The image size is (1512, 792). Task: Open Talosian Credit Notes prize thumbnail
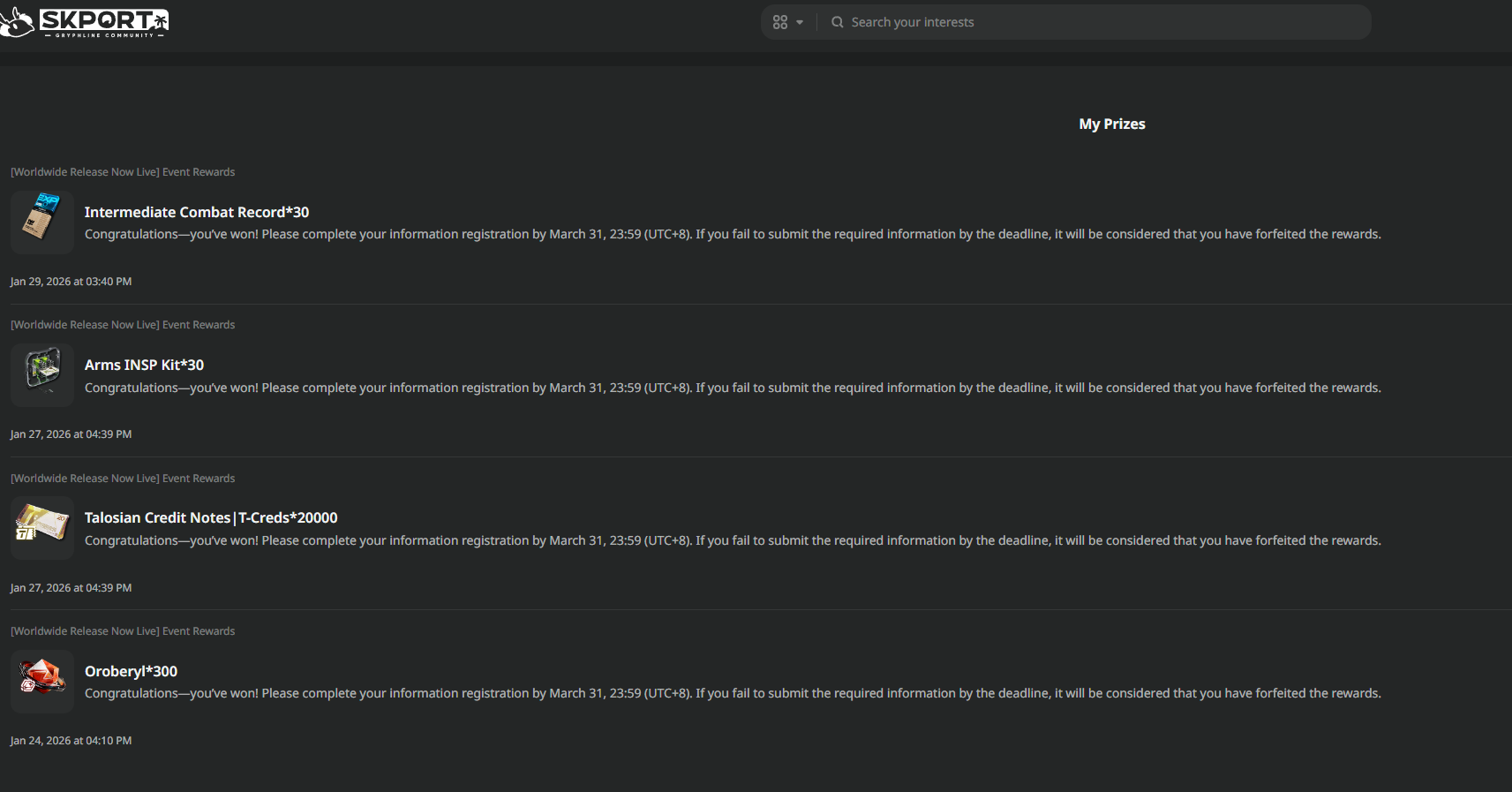pos(42,528)
